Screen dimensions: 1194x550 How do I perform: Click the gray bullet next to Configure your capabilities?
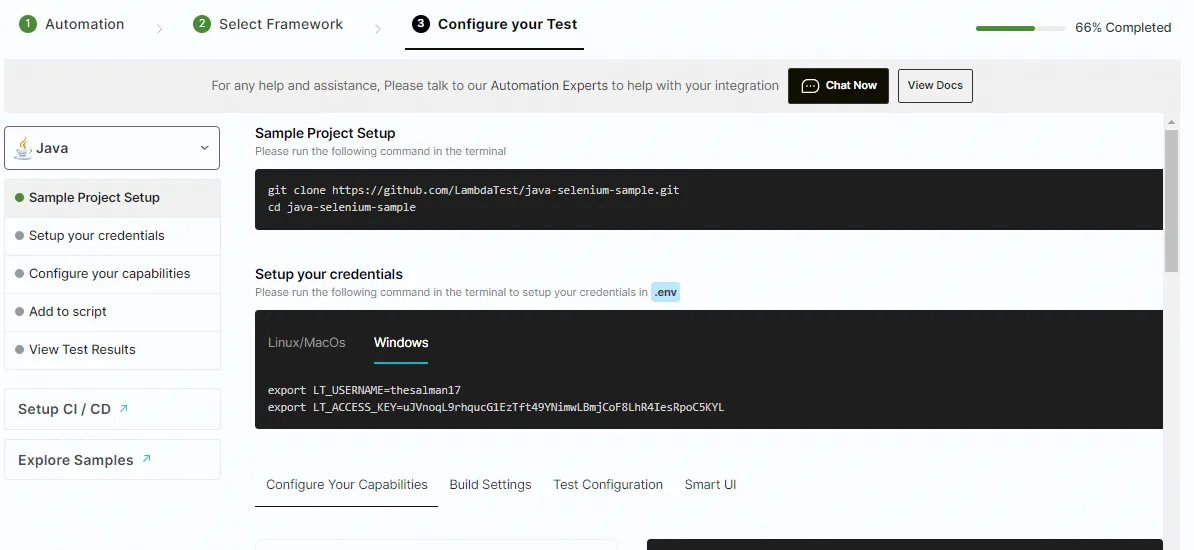tap(20, 274)
